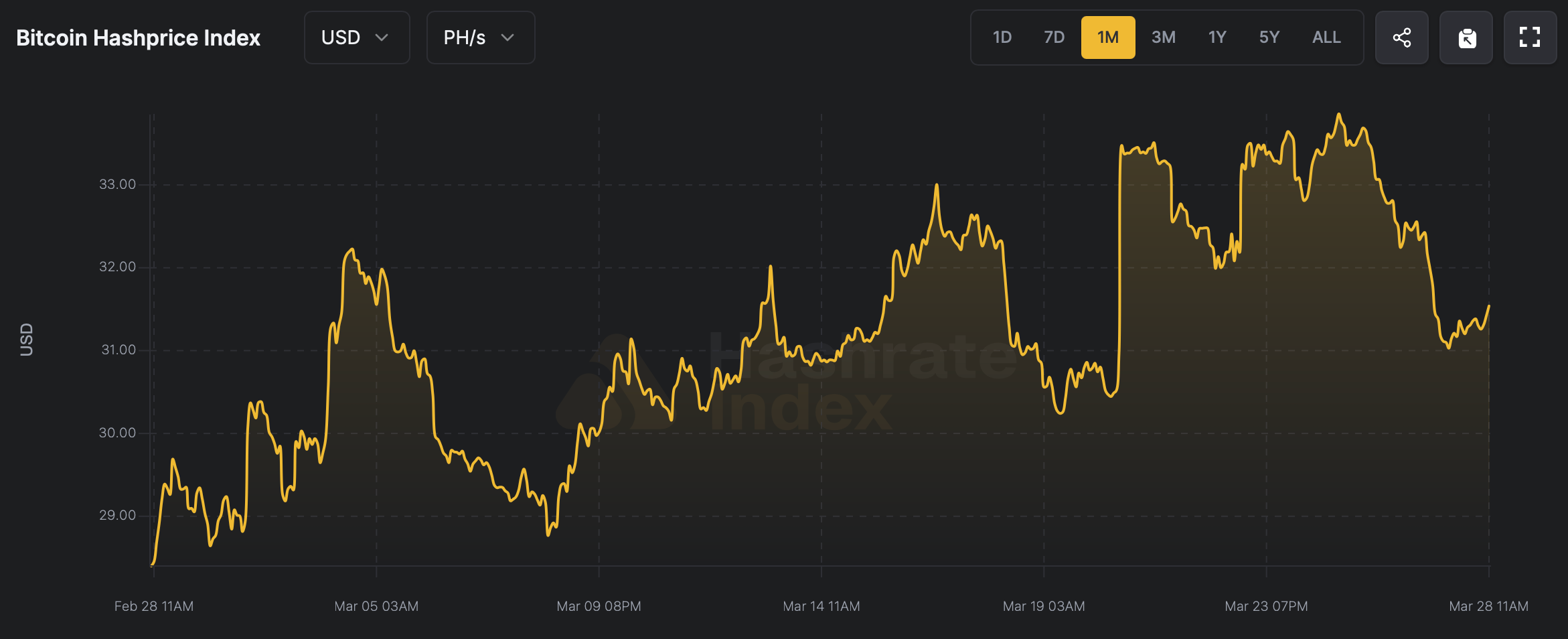Viewport: 1568px width, 639px height.
Task: Show the 3M time range
Action: click(1163, 38)
